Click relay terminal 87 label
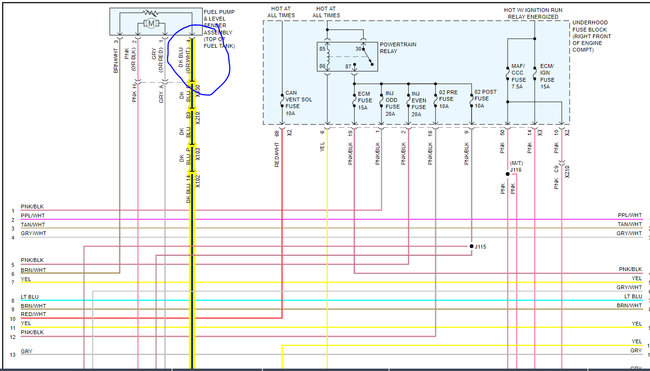Image resolution: width=650 pixels, height=371 pixels. tap(349, 66)
